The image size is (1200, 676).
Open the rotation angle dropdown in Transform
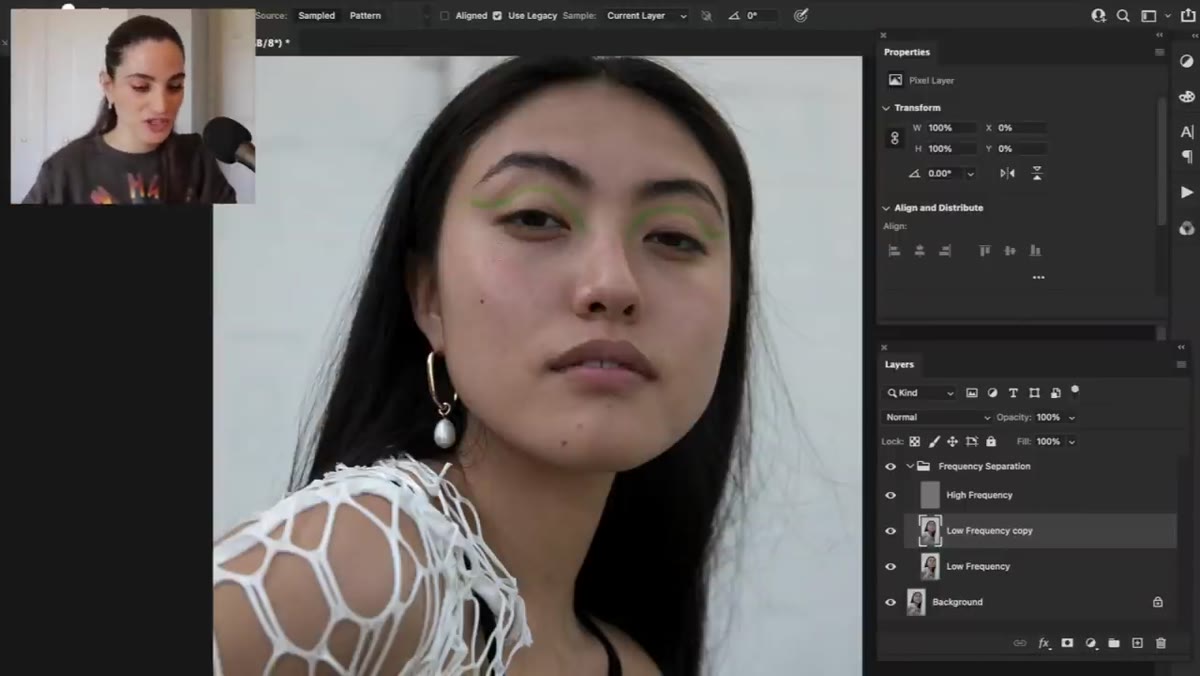click(970, 174)
